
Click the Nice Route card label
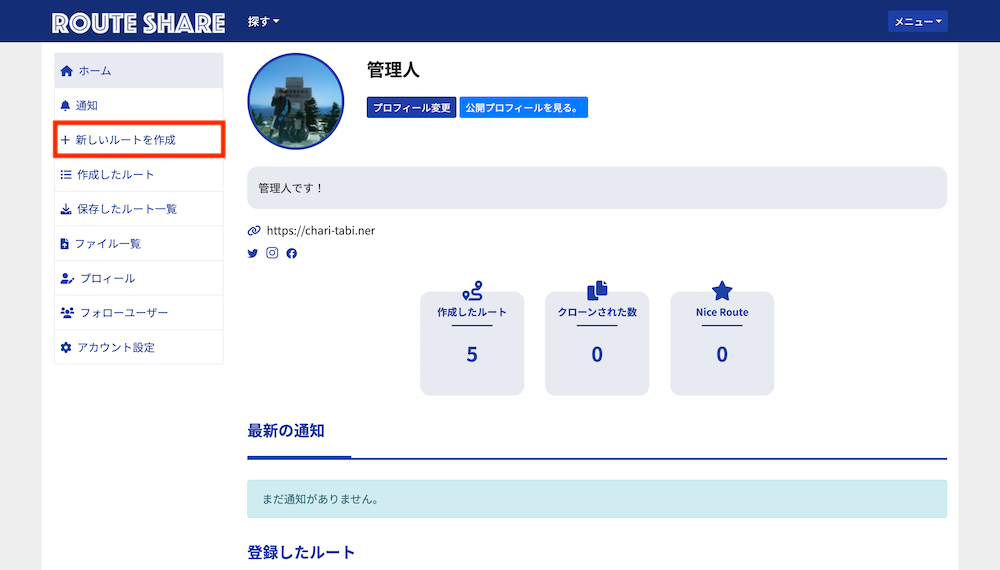(722, 312)
